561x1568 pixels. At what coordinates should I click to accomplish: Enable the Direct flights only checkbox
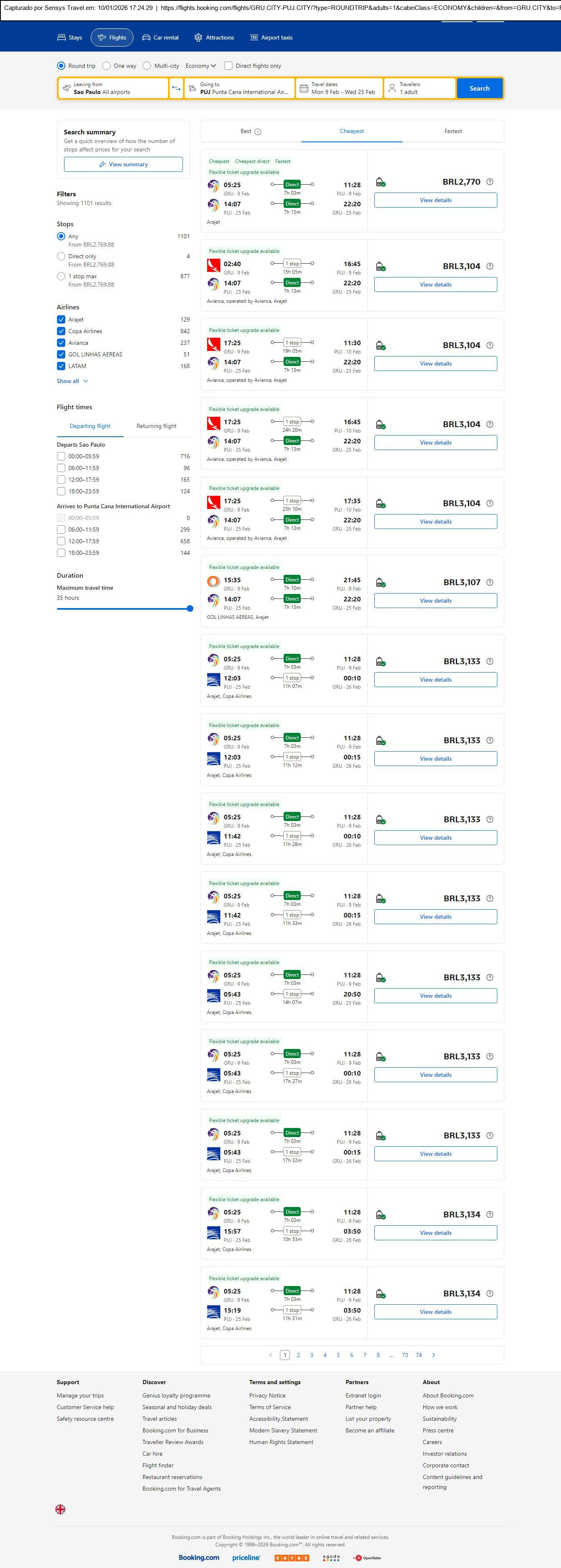coord(228,66)
